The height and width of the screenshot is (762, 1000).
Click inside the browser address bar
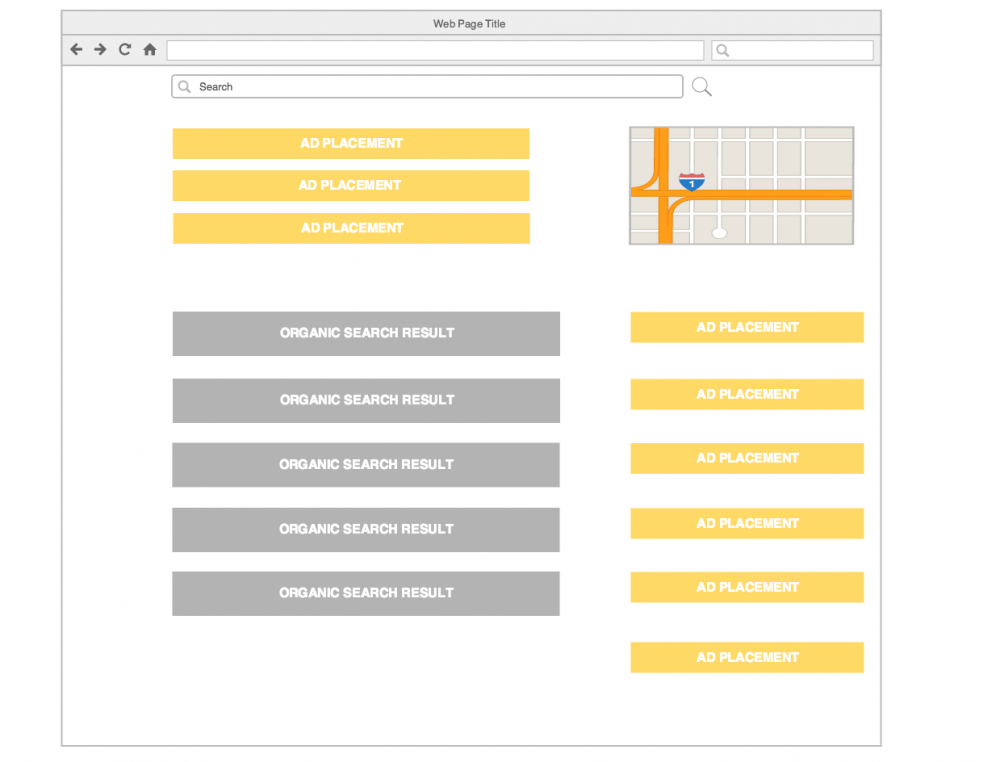click(x=435, y=49)
